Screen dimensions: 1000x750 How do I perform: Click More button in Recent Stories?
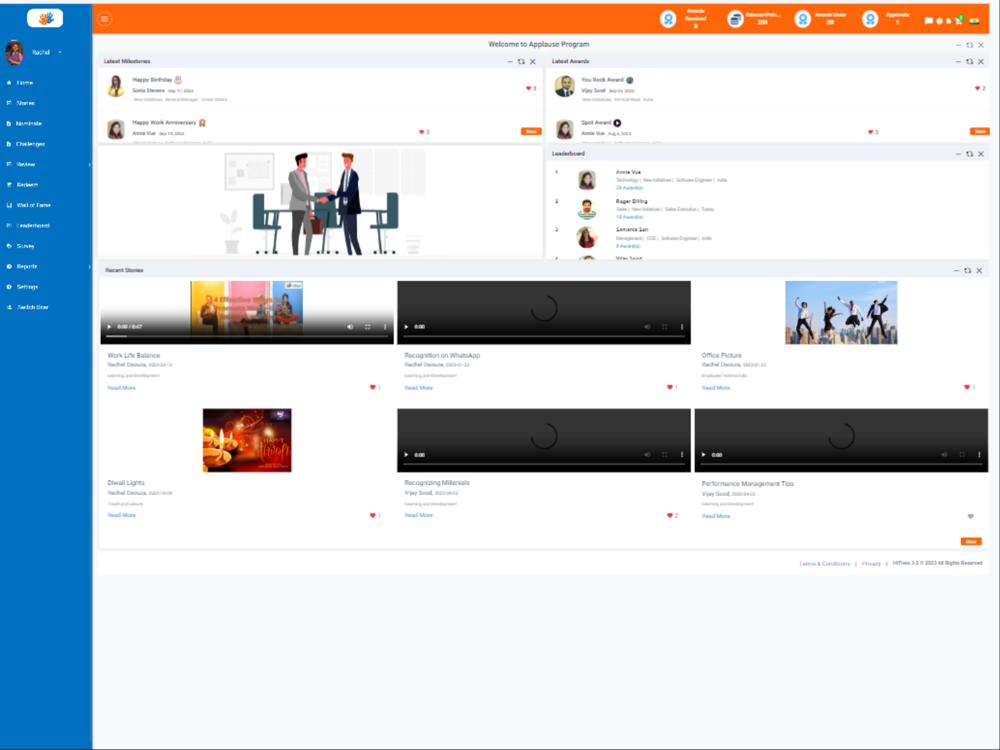pyautogui.click(x=971, y=541)
